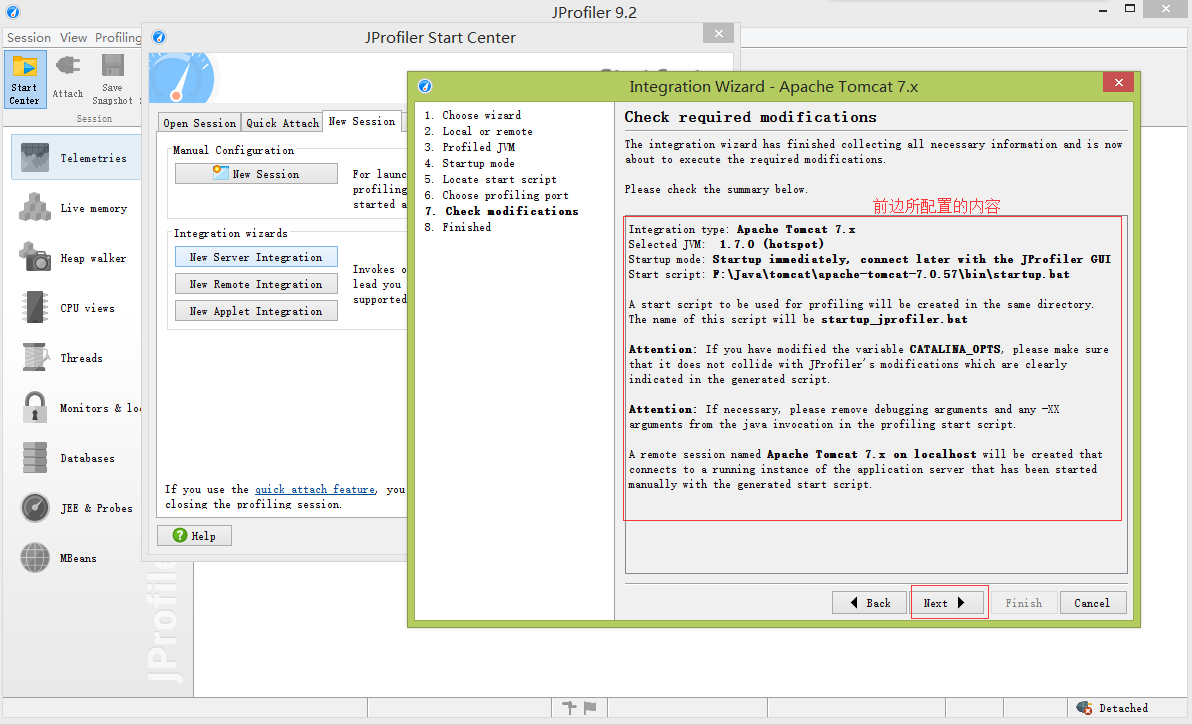The image size is (1192, 725).
Task: Open the Monitors & locks padlock icon
Action: click(x=35, y=407)
